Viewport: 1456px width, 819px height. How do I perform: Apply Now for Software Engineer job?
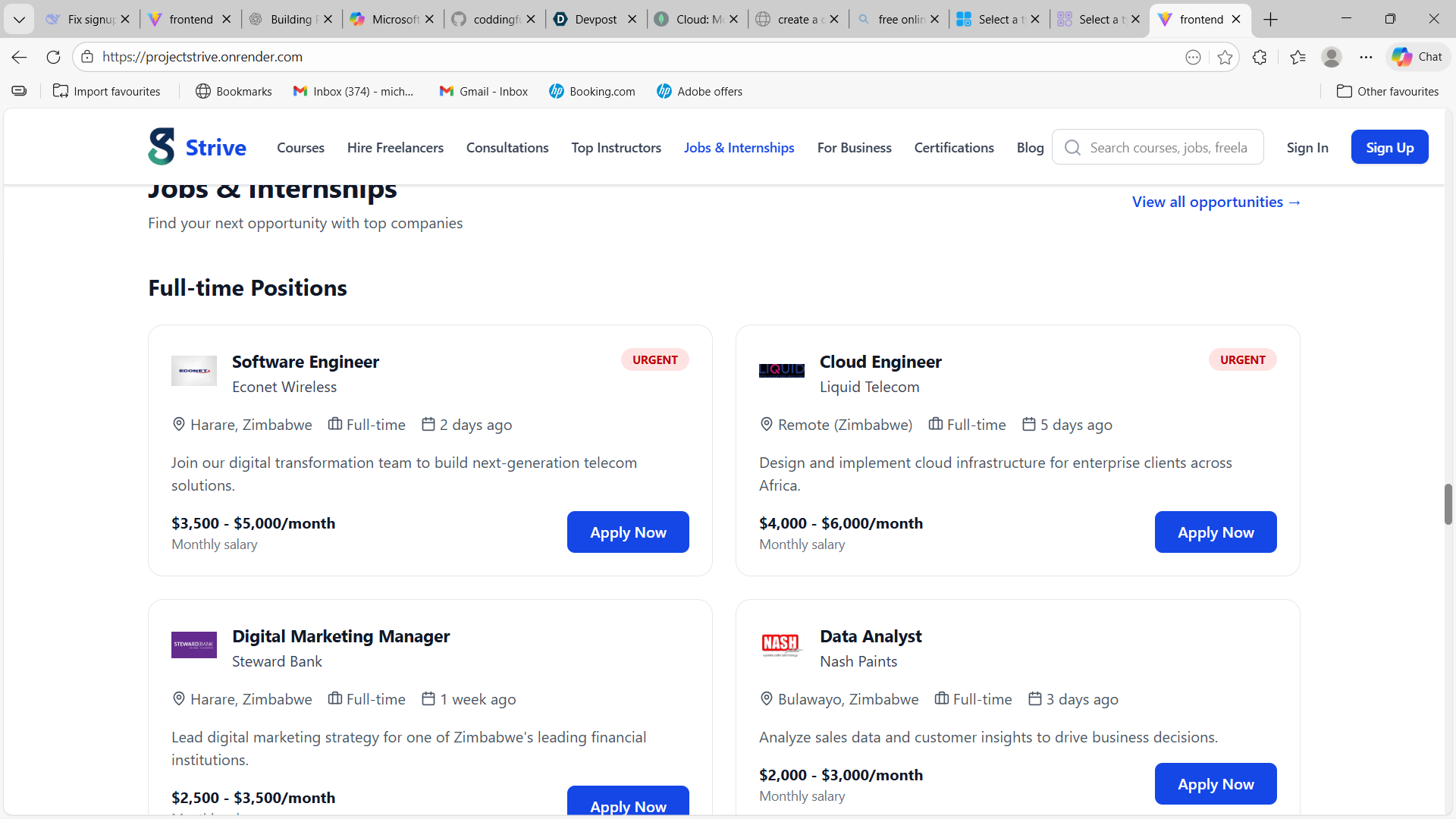[x=628, y=532]
